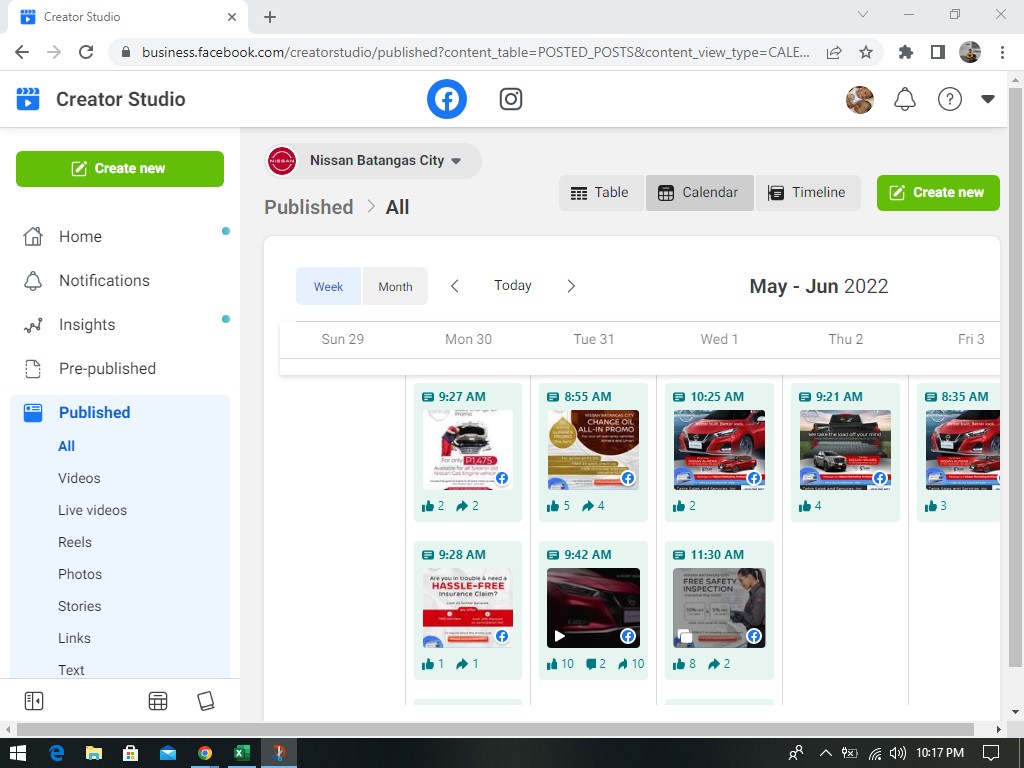Open Photos under Published
1024x768 pixels.
click(80, 574)
